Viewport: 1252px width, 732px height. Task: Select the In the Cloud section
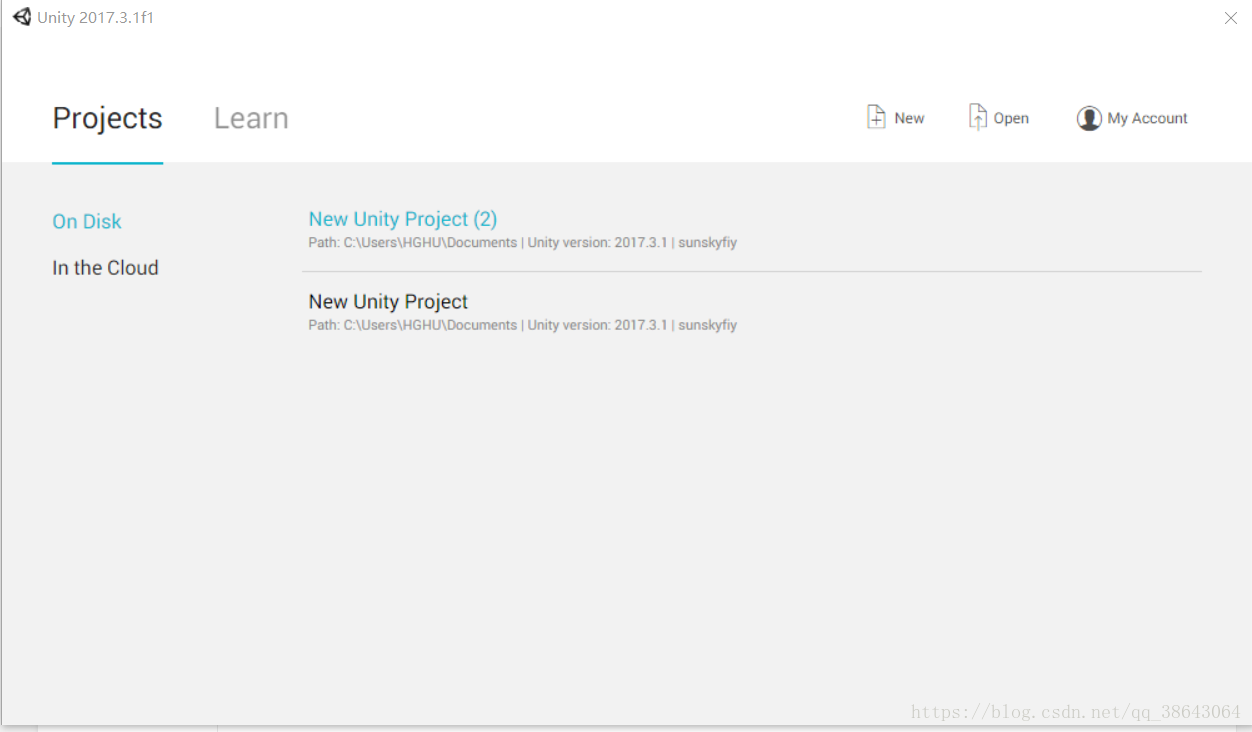tap(105, 267)
